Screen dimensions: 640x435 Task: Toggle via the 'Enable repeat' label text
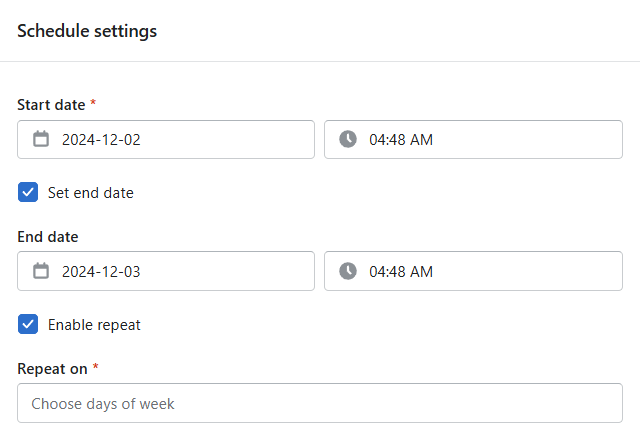click(94, 325)
